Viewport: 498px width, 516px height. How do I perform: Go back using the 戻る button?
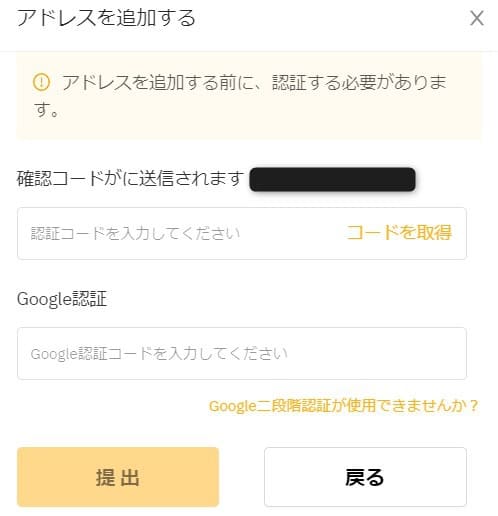click(x=365, y=477)
